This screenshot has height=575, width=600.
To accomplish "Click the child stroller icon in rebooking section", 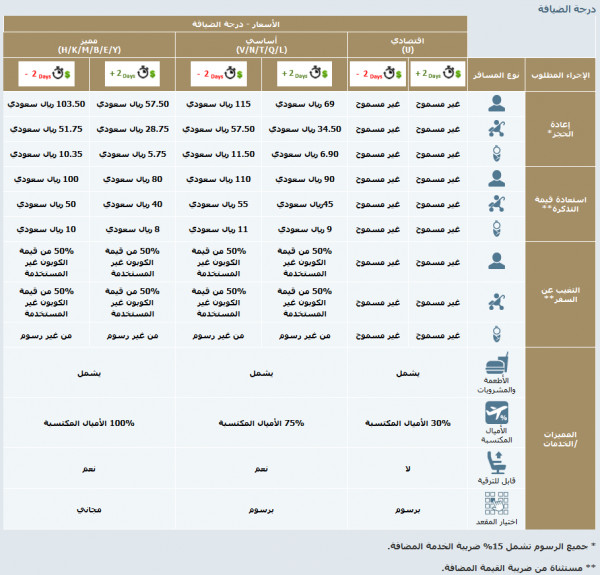I will tap(497, 129).
